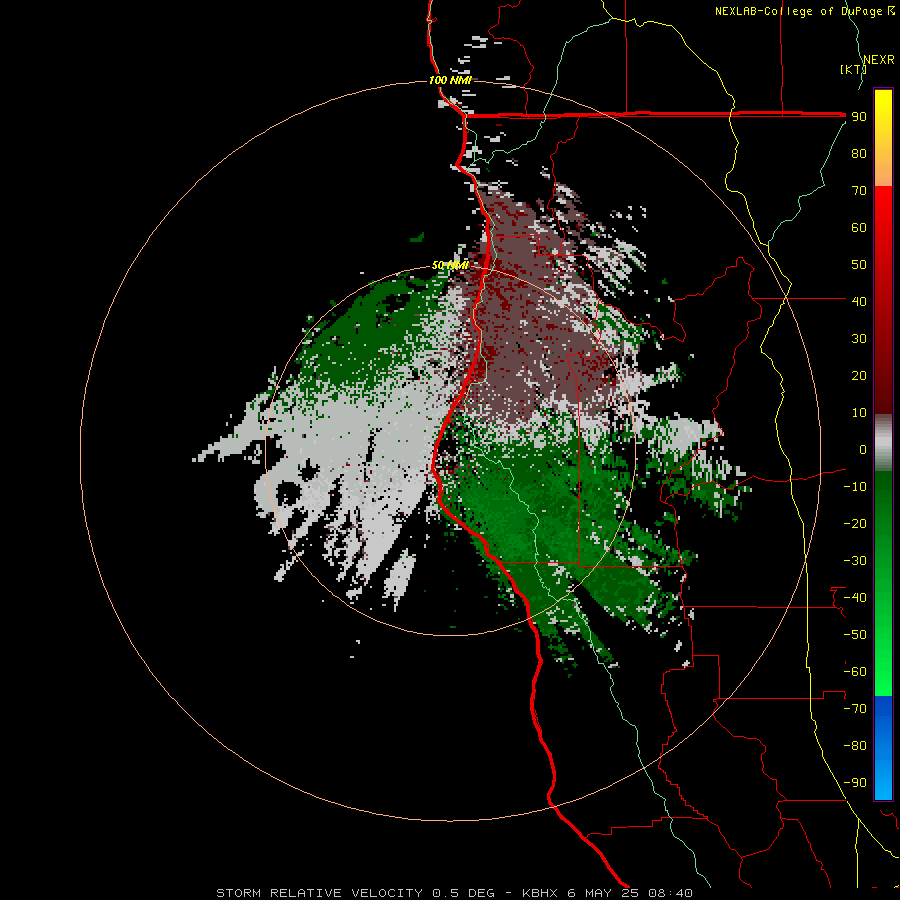Click the 90 knot scale value

coord(859,117)
